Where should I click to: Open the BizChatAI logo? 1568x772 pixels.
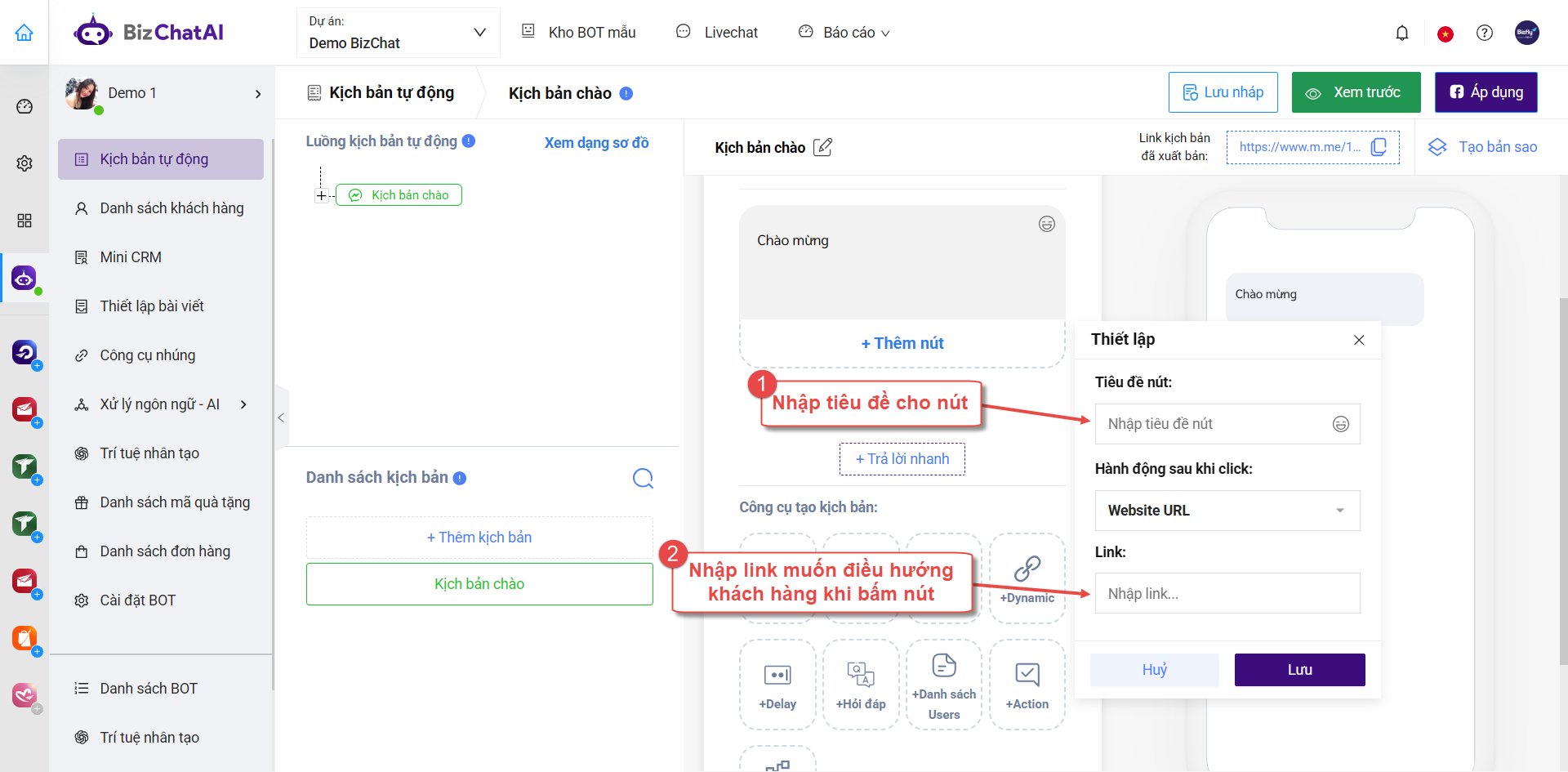pyautogui.click(x=149, y=33)
